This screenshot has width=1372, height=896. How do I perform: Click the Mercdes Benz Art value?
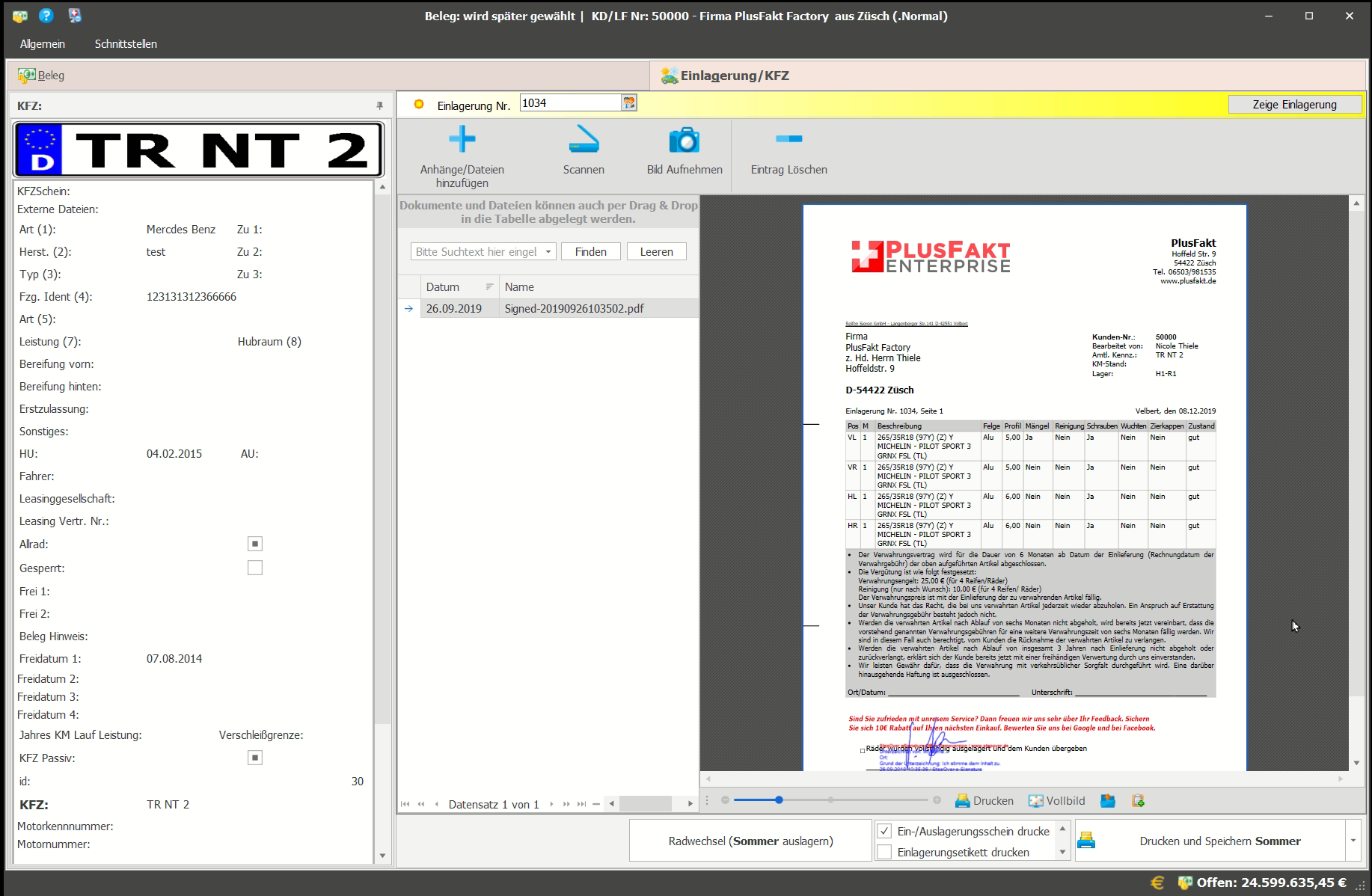pyautogui.click(x=181, y=229)
